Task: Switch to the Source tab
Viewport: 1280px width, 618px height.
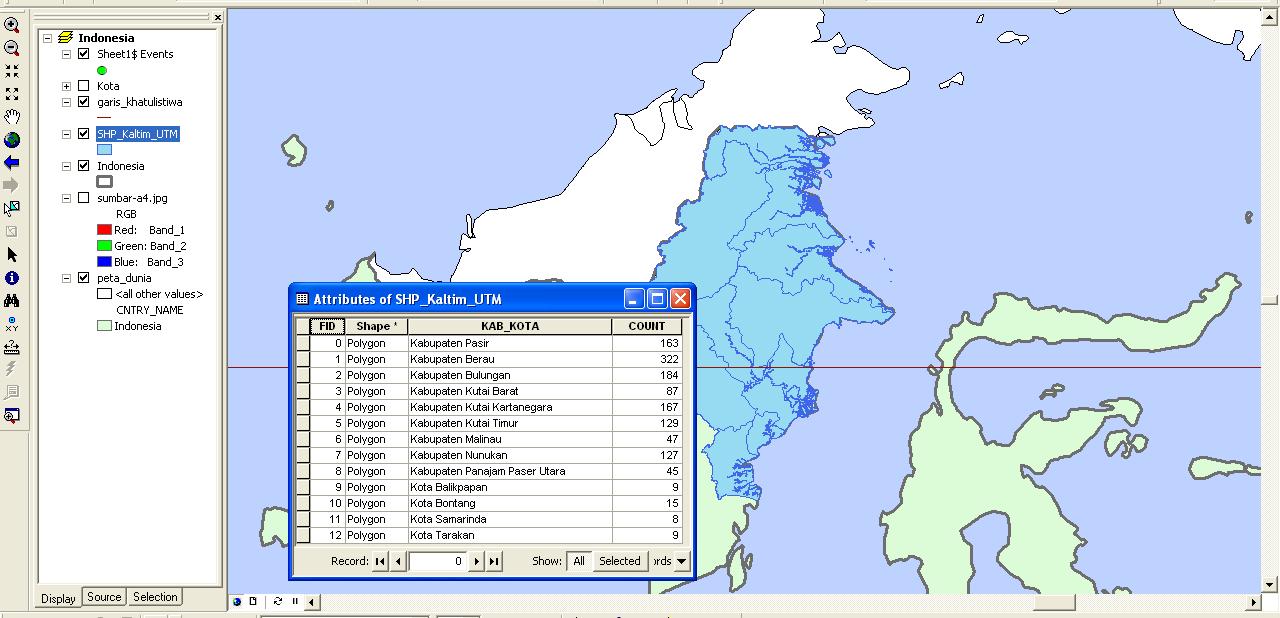Action: tap(104, 597)
